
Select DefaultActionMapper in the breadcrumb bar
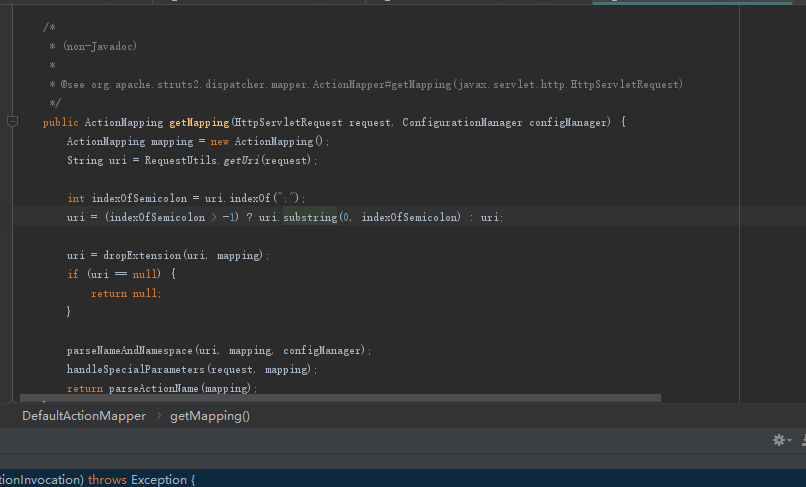[x=84, y=416]
